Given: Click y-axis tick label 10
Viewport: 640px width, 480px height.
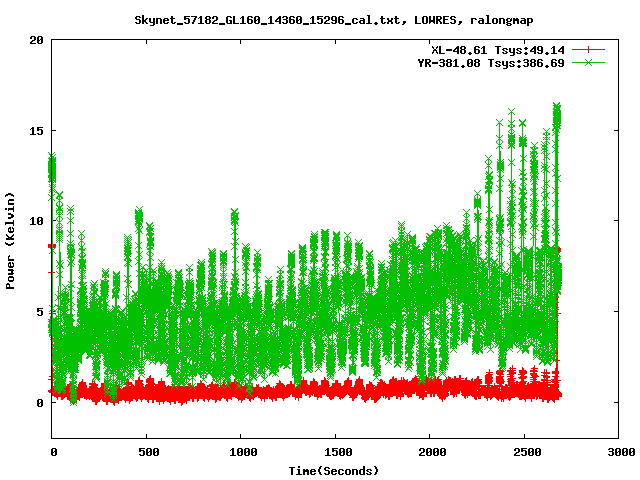Looking at the screenshot, I should [36, 221].
